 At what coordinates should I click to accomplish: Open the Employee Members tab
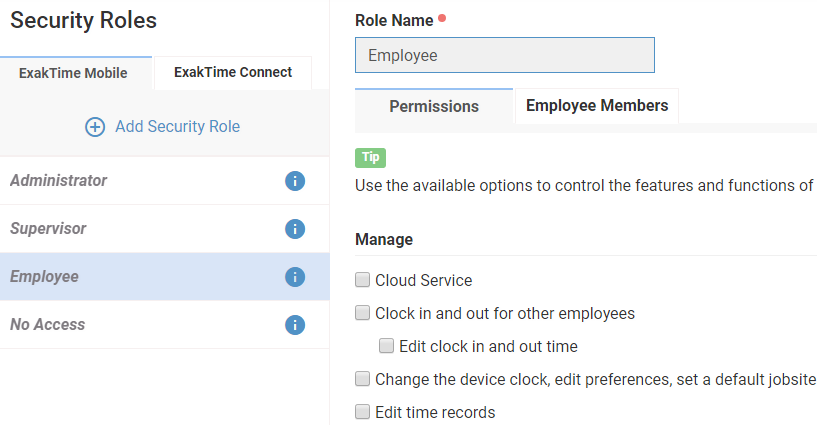[597, 106]
